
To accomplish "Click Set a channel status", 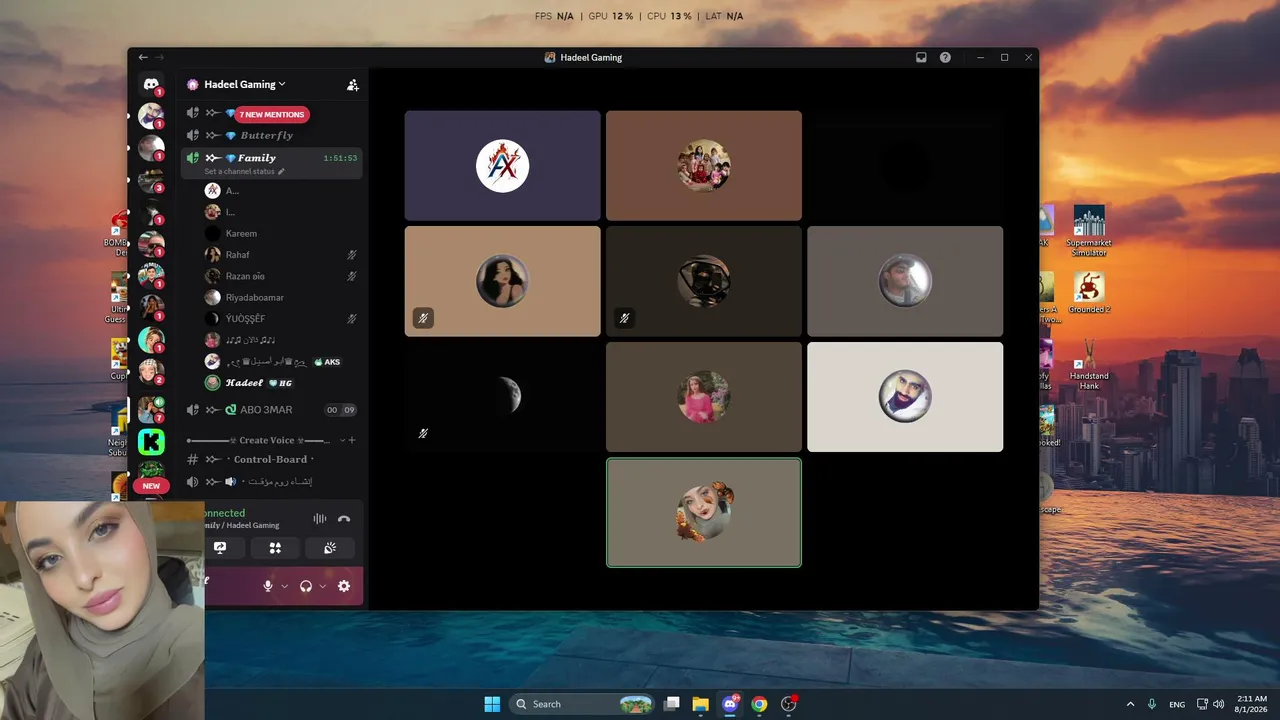I will click(x=239, y=172).
